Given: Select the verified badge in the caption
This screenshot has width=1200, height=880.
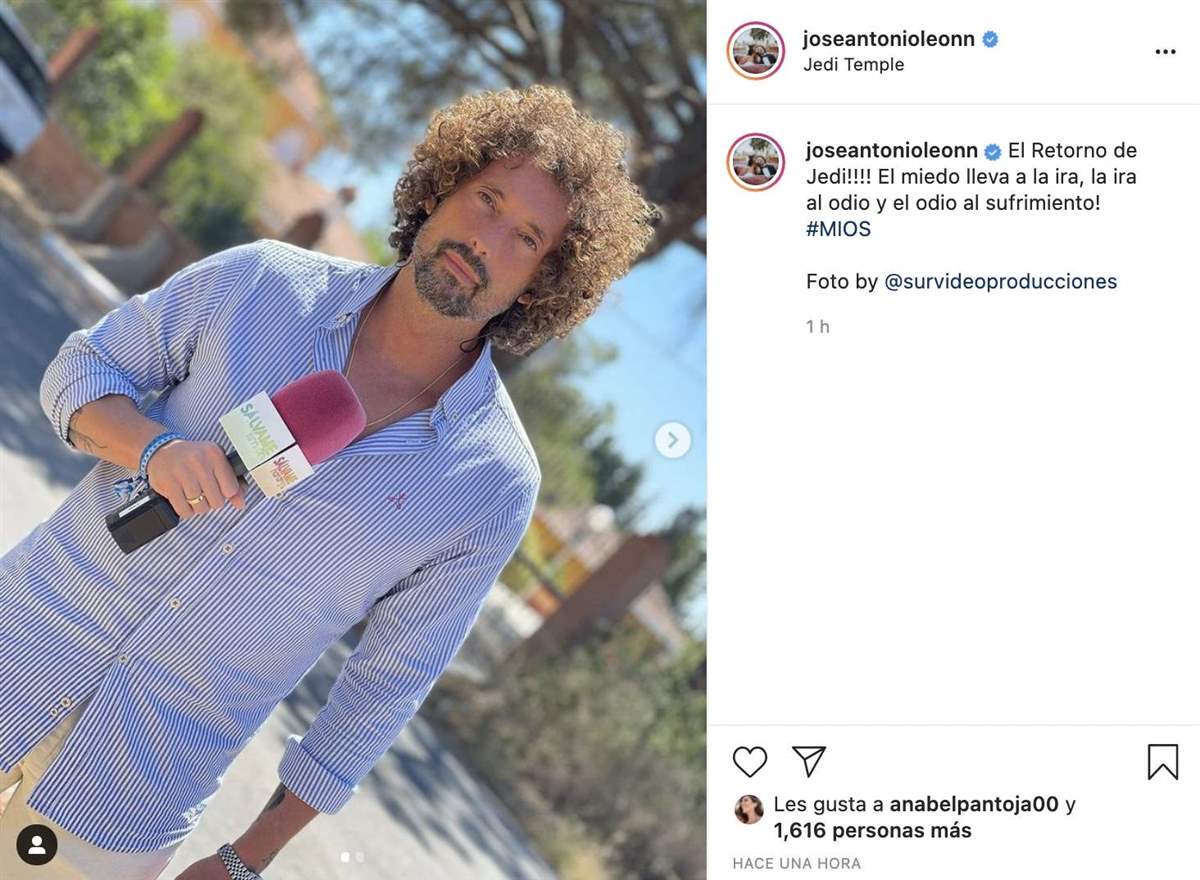Looking at the screenshot, I should (x=993, y=152).
